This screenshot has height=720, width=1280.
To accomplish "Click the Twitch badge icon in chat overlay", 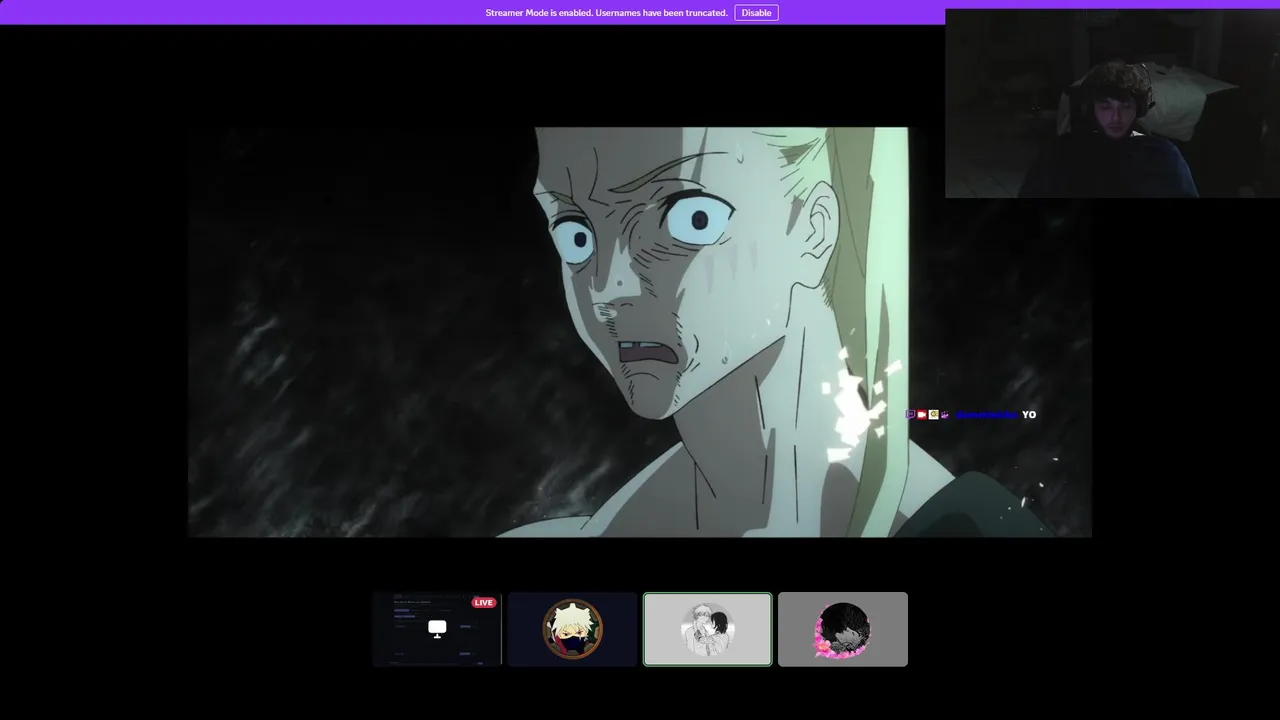I will 910,414.
